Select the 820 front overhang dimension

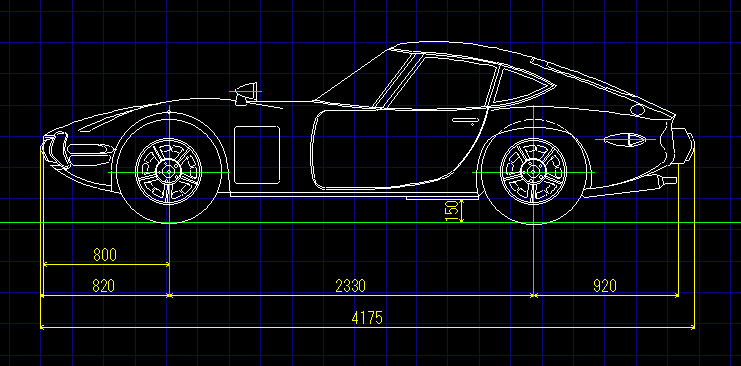tap(103, 286)
